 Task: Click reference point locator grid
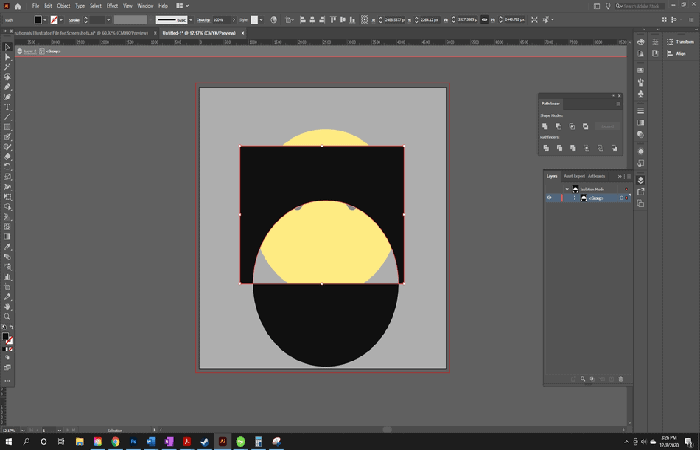[x=365, y=20]
